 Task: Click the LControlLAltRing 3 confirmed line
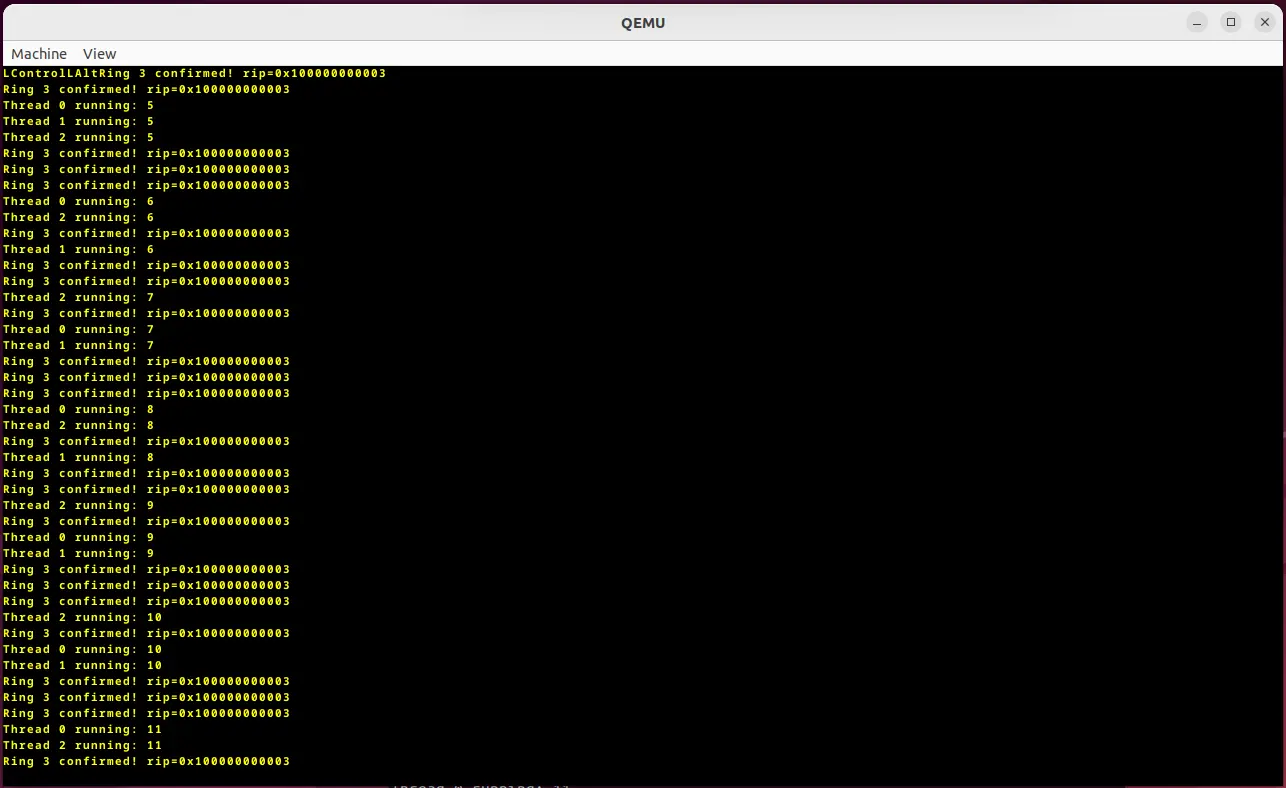(x=194, y=74)
